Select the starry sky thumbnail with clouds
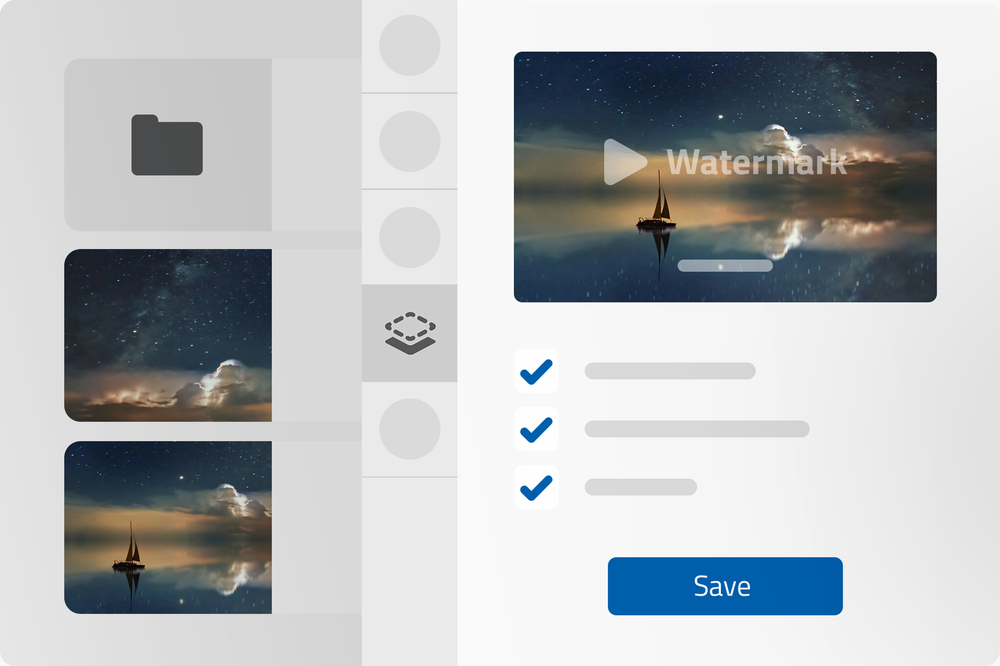This screenshot has height=666, width=1000. coord(168,336)
